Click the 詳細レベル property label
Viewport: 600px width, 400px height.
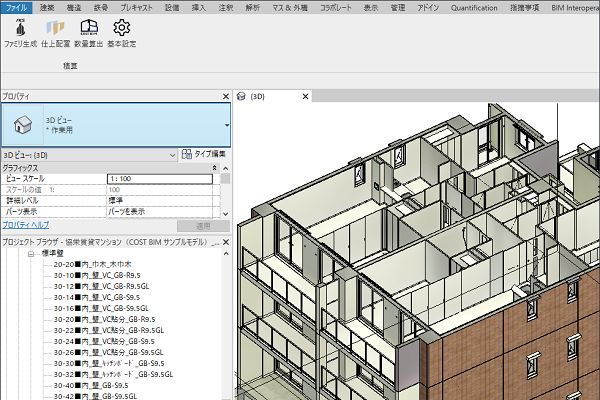click(22, 201)
